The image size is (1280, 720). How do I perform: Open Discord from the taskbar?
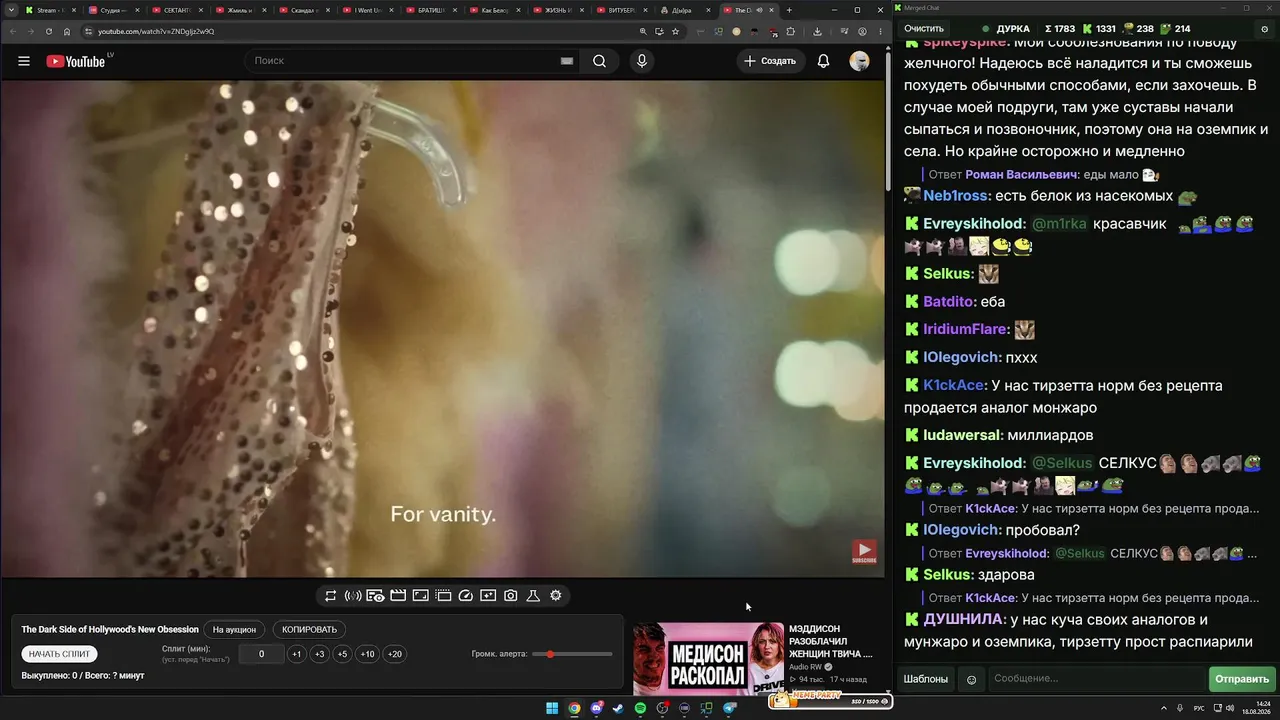click(x=596, y=708)
